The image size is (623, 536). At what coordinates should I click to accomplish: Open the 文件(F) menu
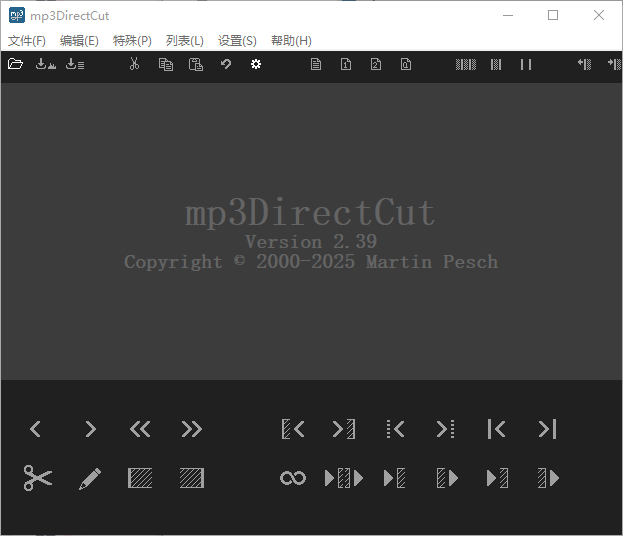(27, 41)
